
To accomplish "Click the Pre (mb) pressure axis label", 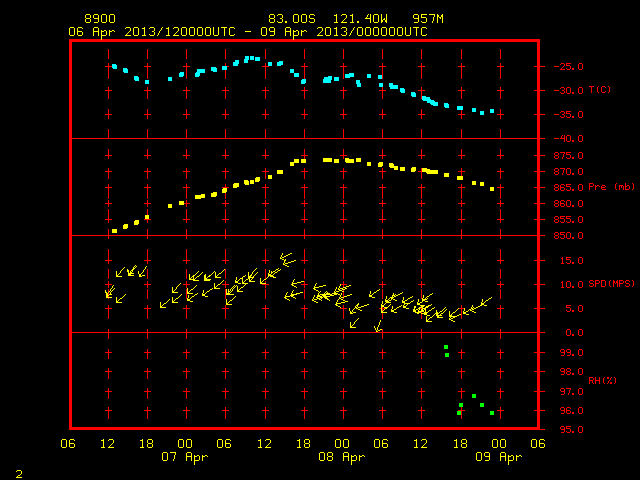I will (611, 187).
